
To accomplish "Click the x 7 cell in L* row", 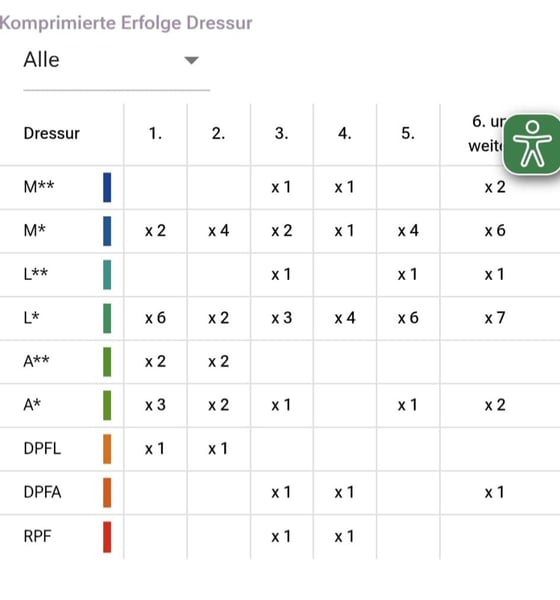I will [495, 318].
